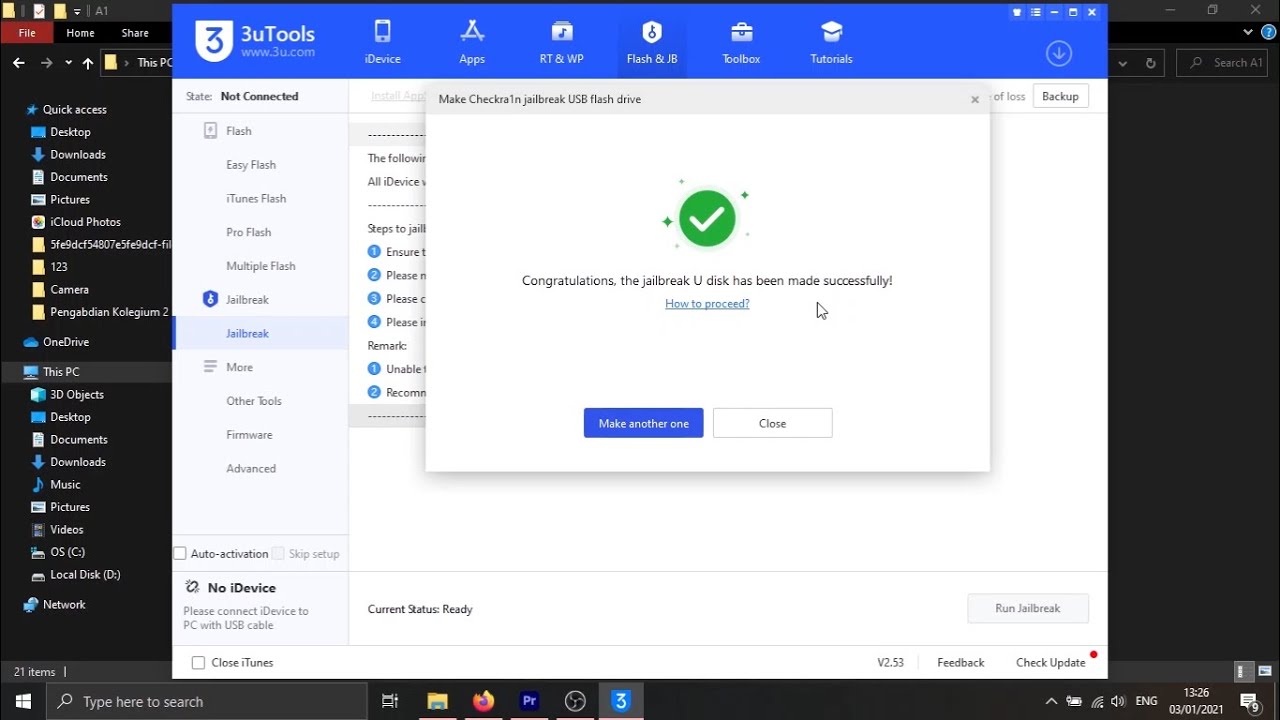This screenshot has height=720, width=1280.
Task: Toggle the Auto-activation checkbox
Action: (x=180, y=554)
